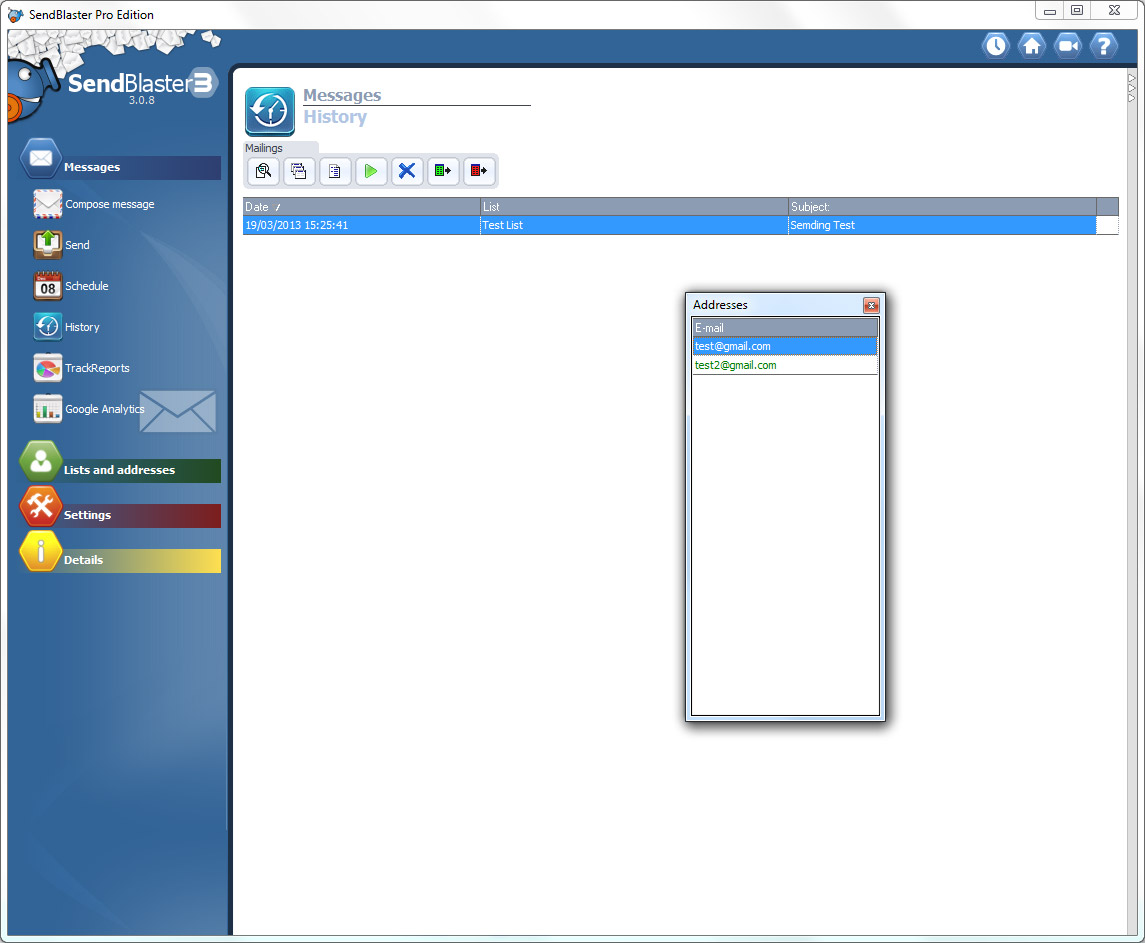Open help with question mark icon
This screenshot has width=1145, height=943.
pyautogui.click(x=1103, y=45)
